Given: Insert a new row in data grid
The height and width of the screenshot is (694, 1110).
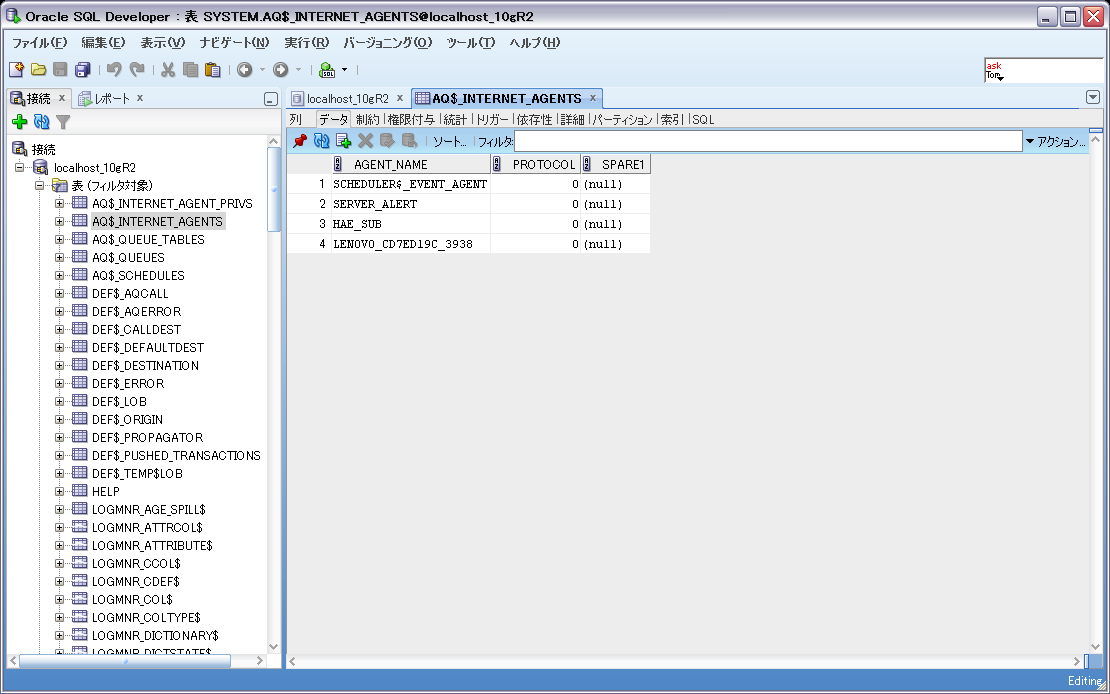Looking at the screenshot, I should (343, 141).
